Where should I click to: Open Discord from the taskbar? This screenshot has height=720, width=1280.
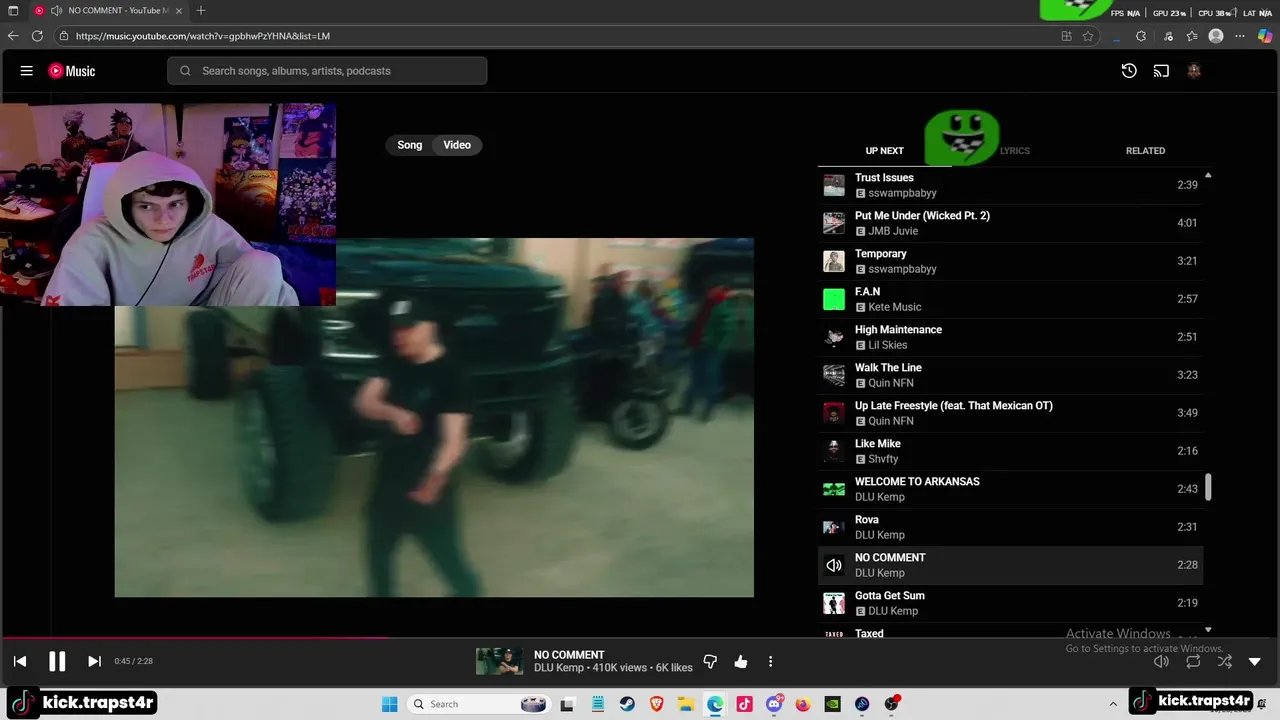tap(774, 704)
